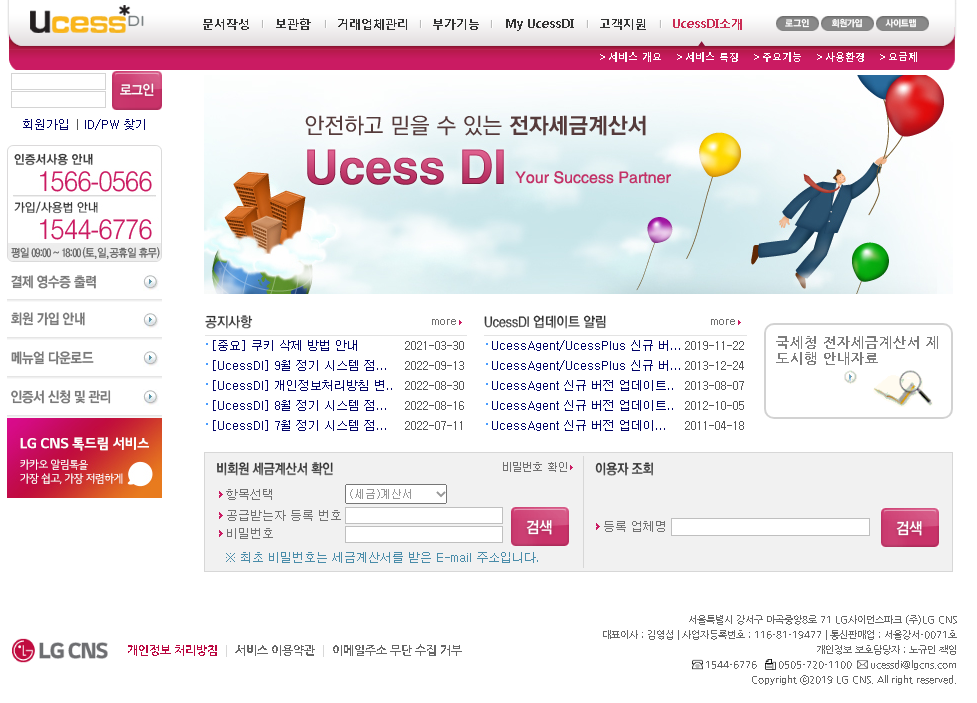Viewport: 977px width, 703px height.
Task: Open UcessDI소개 menu
Action: (x=707, y=24)
